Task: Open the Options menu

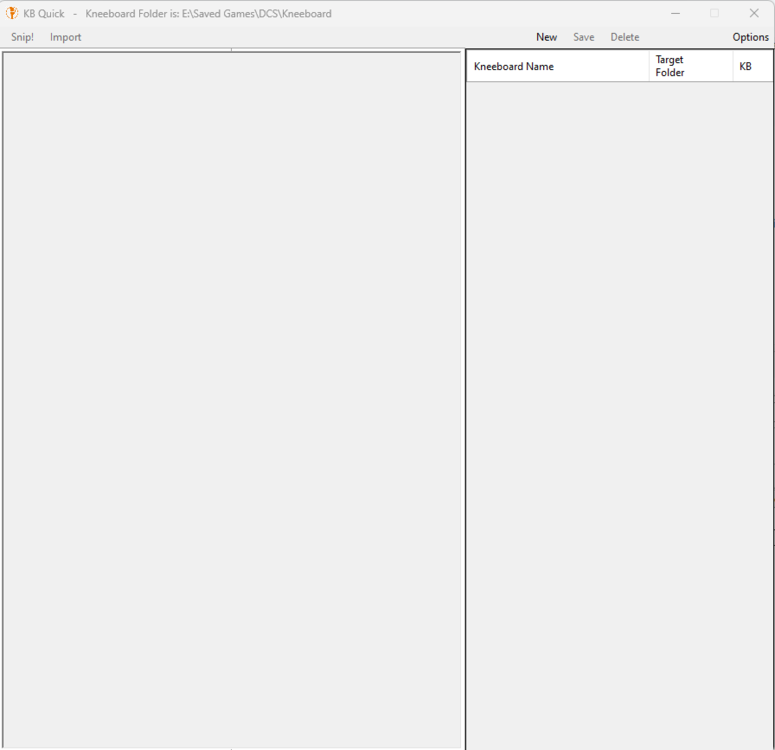Action: pos(750,37)
